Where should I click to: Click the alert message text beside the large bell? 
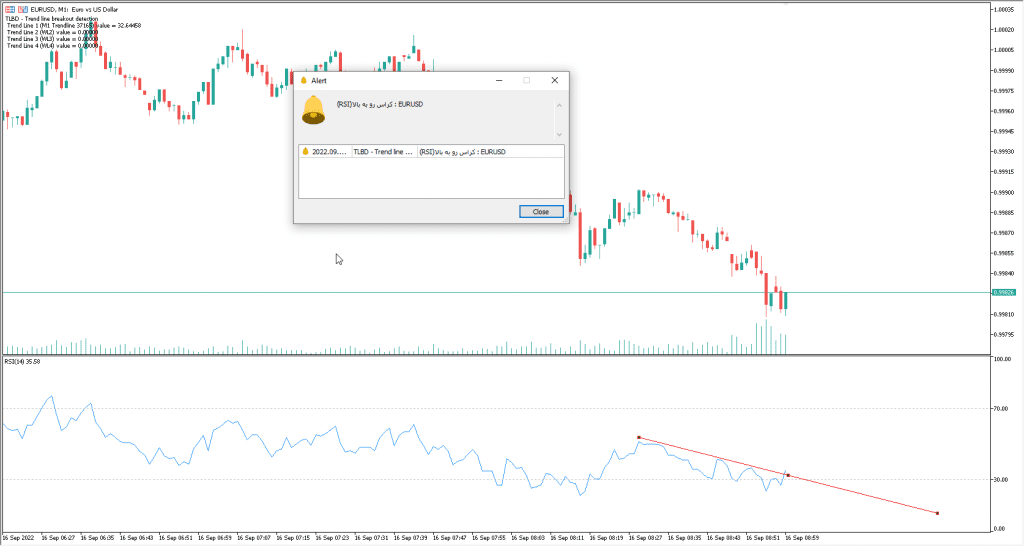(379, 104)
